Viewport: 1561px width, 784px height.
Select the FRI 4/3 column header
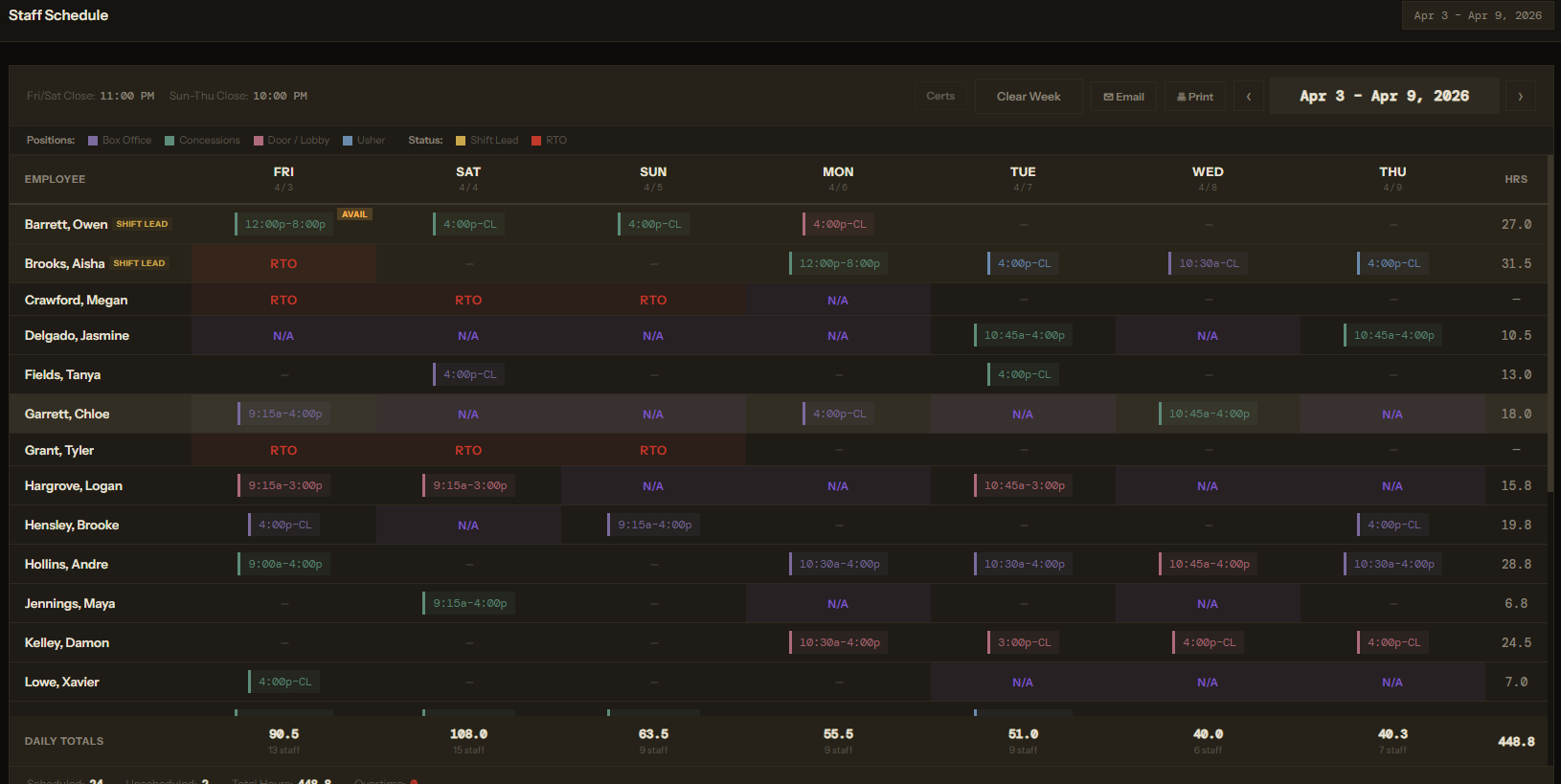coord(283,179)
